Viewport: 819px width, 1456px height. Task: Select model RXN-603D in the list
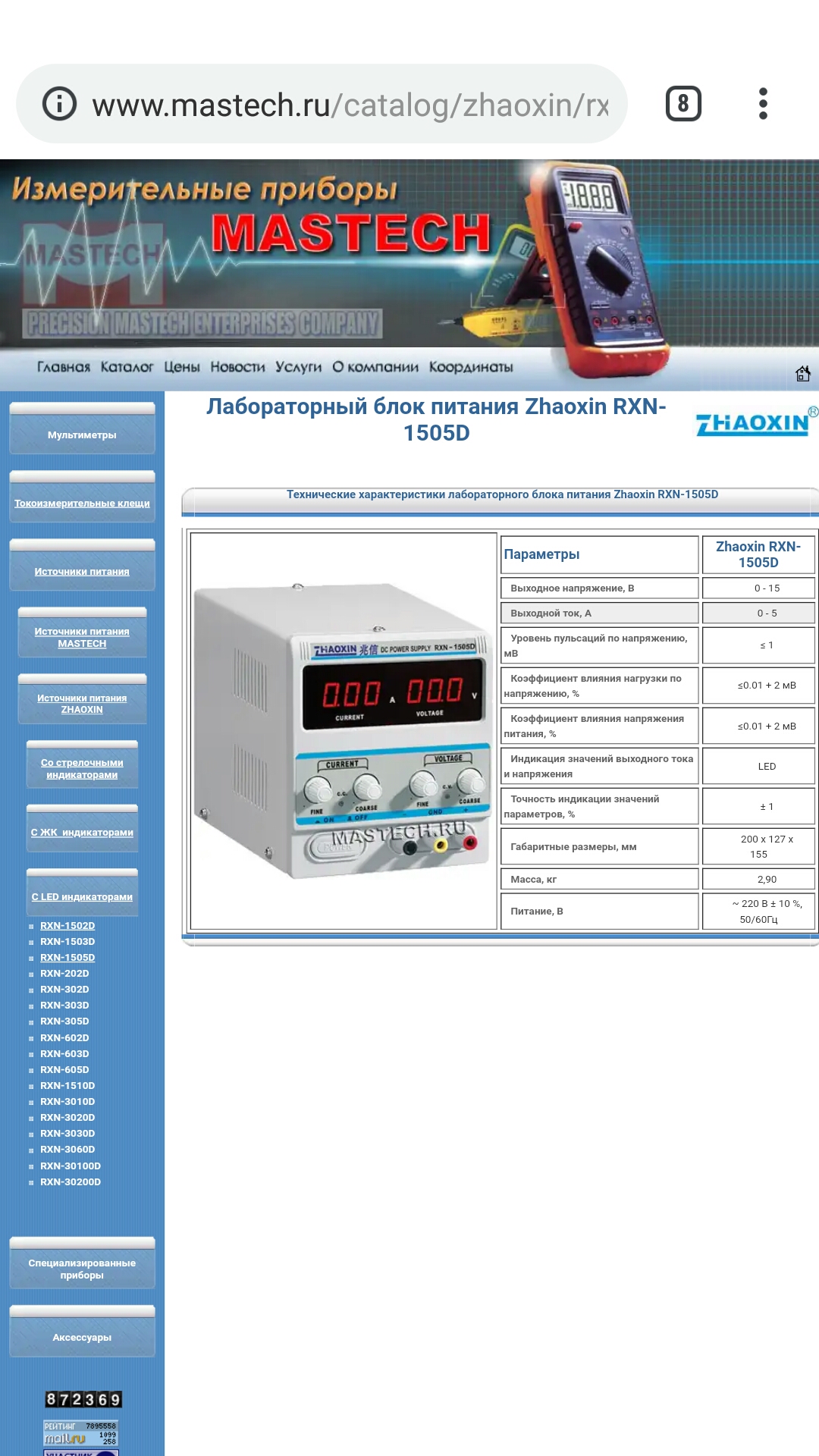click(x=64, y=1053)
